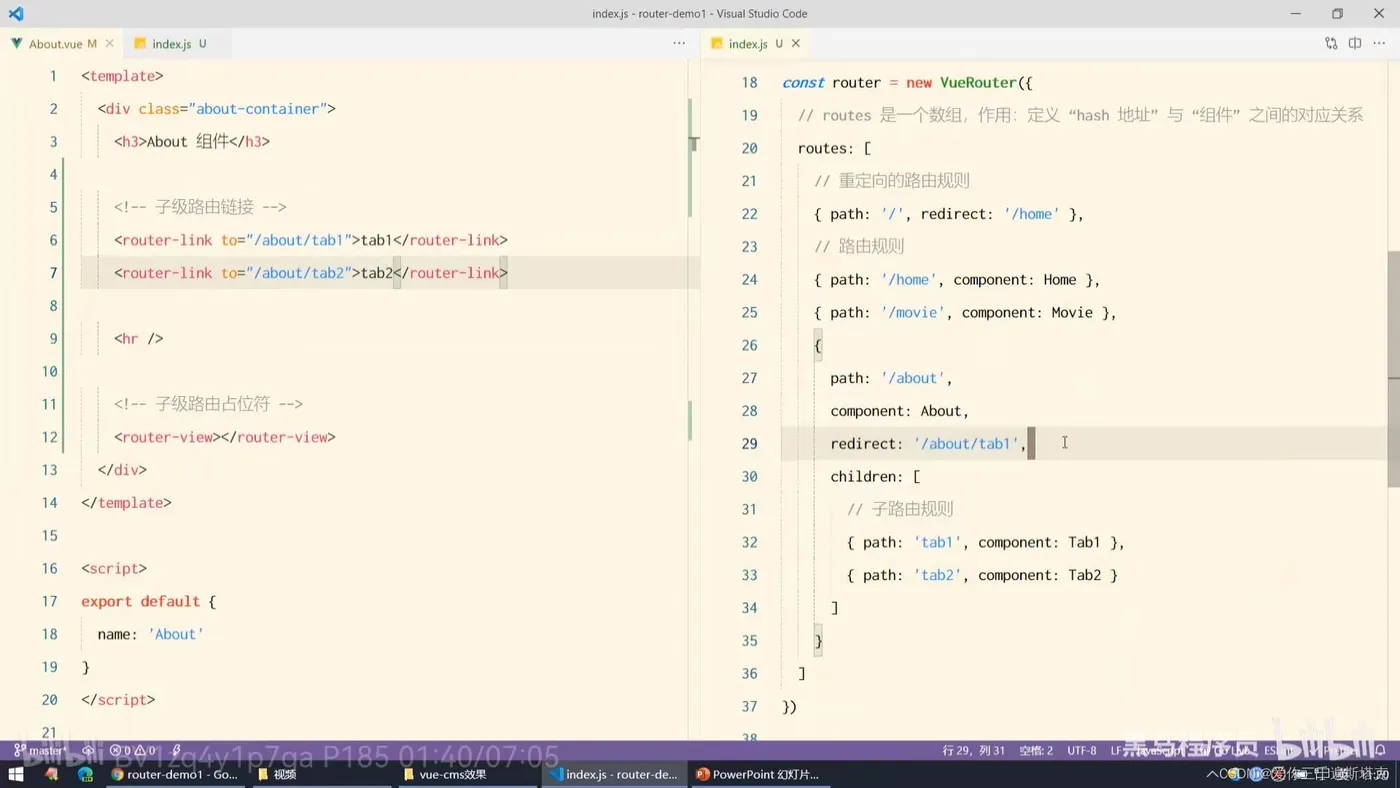
Task: Change the UTF-8 file encoding
Action: pos(1081,750)
